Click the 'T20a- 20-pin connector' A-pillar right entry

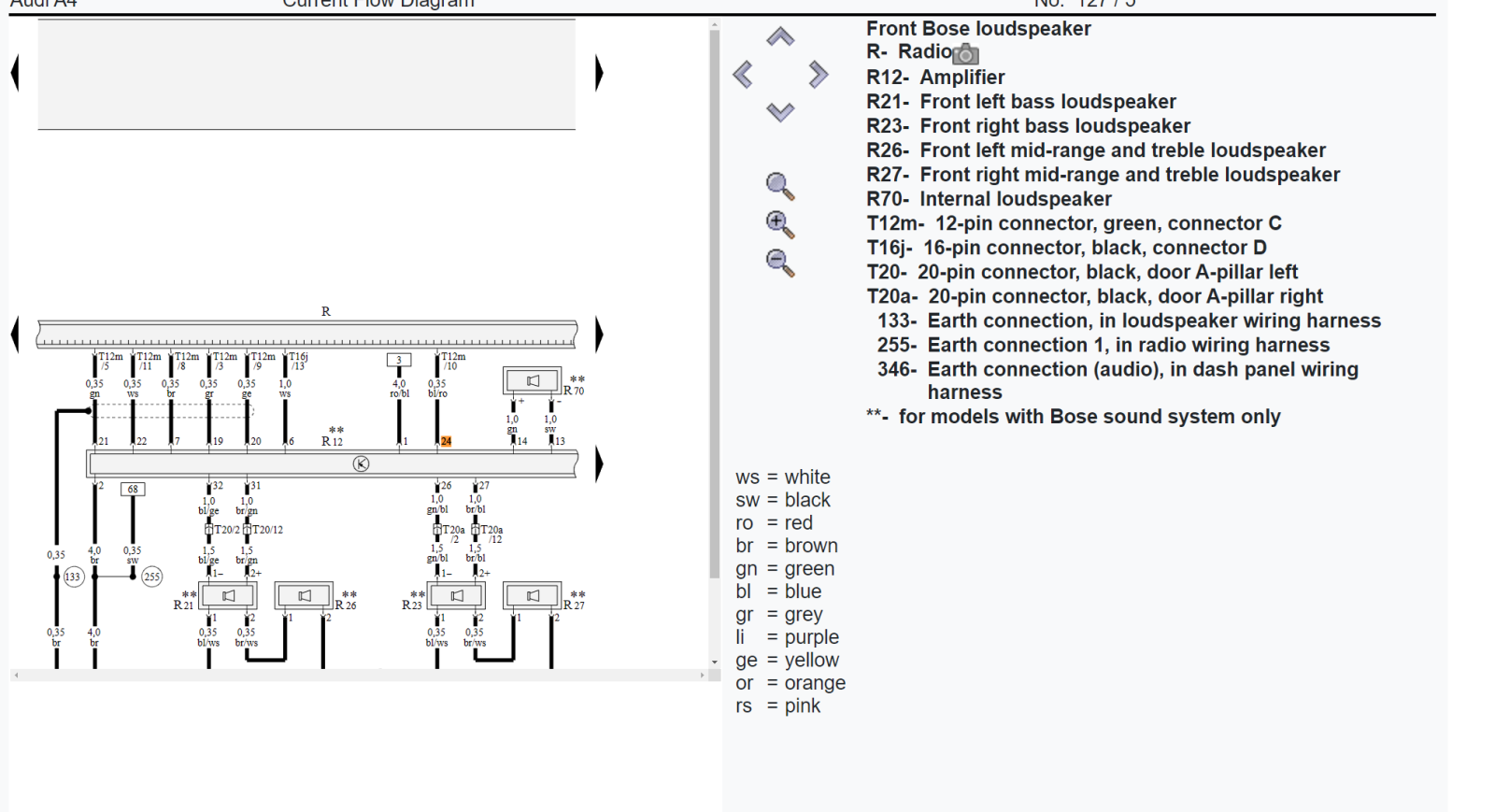(1094, 296)
